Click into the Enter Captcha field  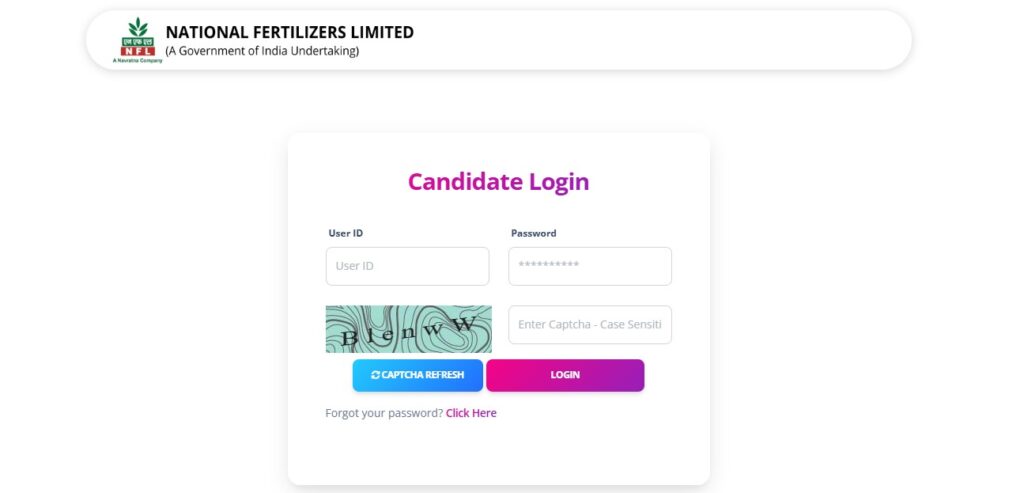pos(590,325)
